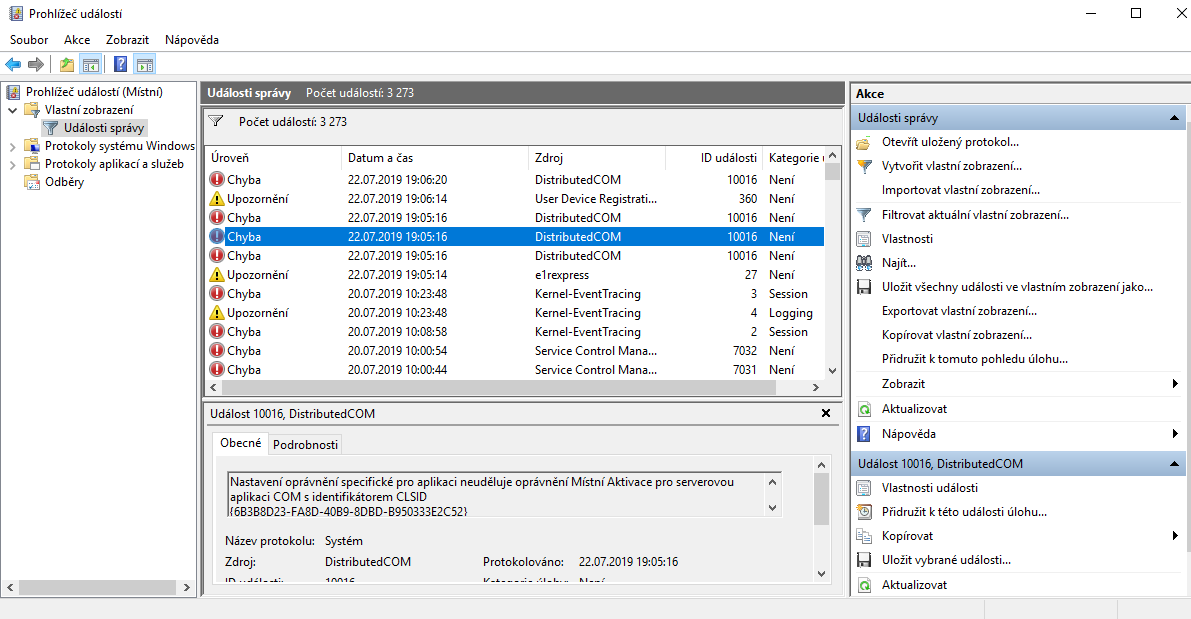Click the Přidružit k této události úlohu icon
1191x619 pixels.
coord(864,512)
